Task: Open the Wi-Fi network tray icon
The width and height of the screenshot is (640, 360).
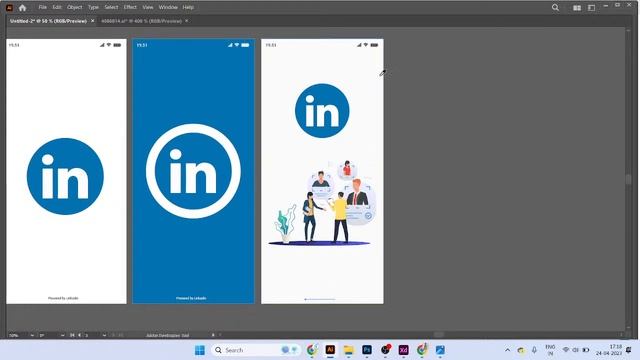Action: point(566,350)
